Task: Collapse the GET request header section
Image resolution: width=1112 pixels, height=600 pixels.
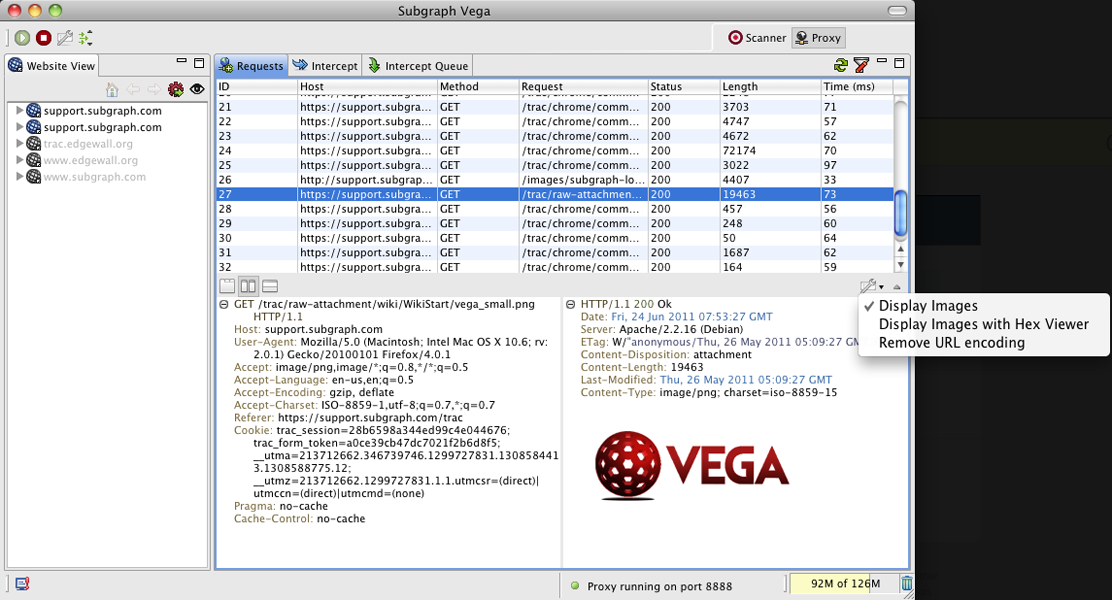Action: tap(223, 304)
